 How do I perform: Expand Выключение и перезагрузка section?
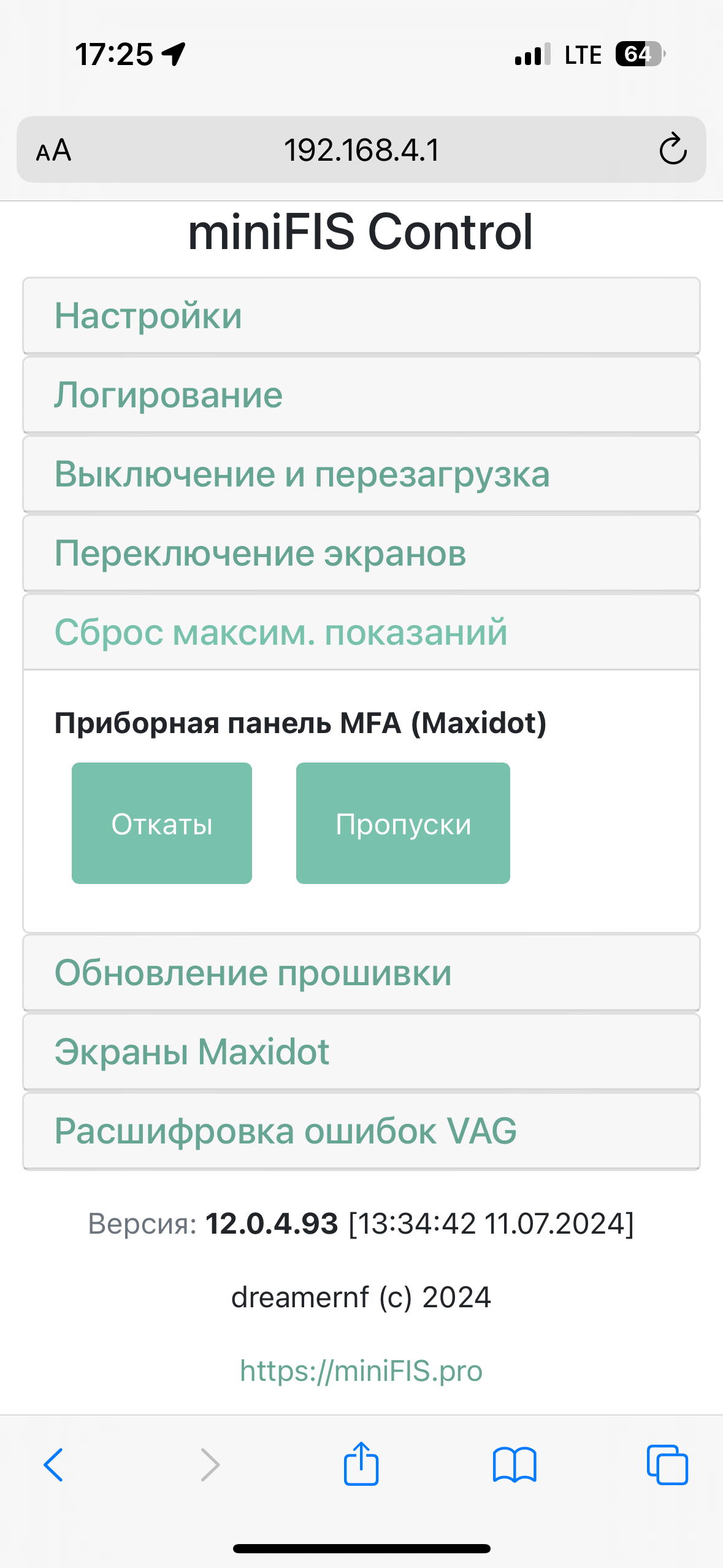click(361, 474)
